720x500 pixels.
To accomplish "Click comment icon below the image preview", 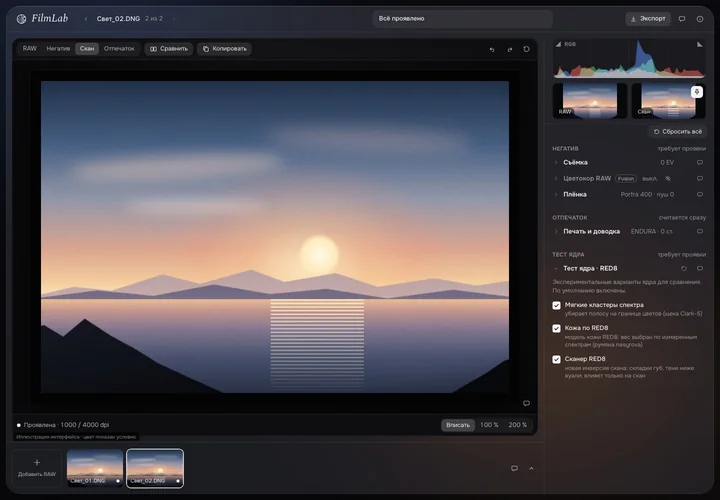I will [x=526, y=403].
